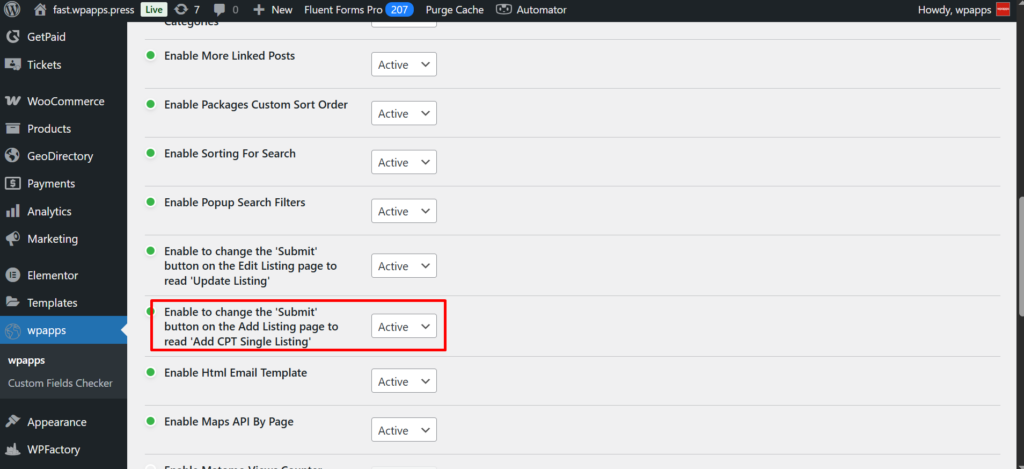Click the Elementor sidebar icon
Image resolution: width=1024 pixels, height=469 pixels.
tap(13, 275)
